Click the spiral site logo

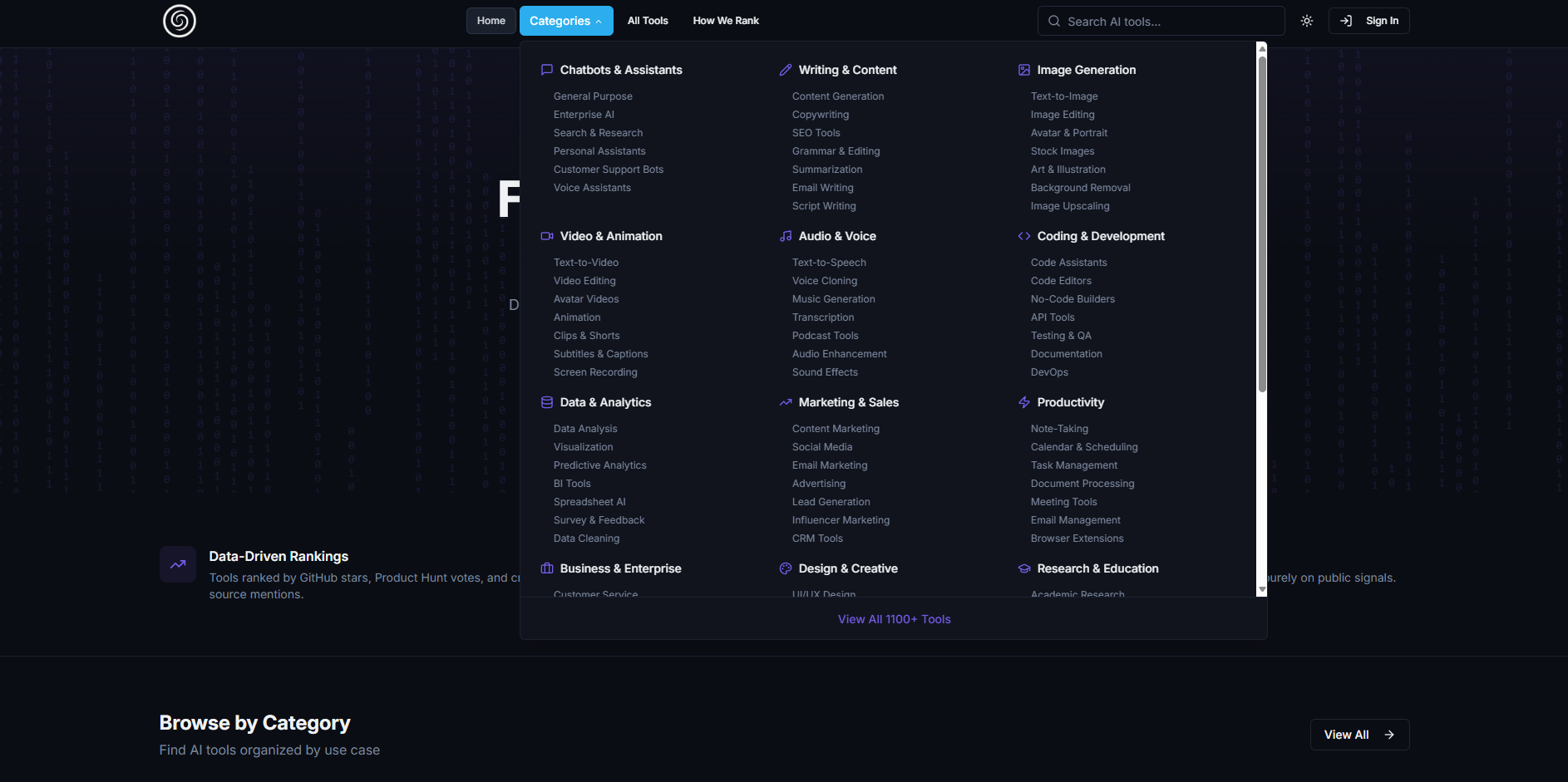pyautogui.click(x=178, y=21)
